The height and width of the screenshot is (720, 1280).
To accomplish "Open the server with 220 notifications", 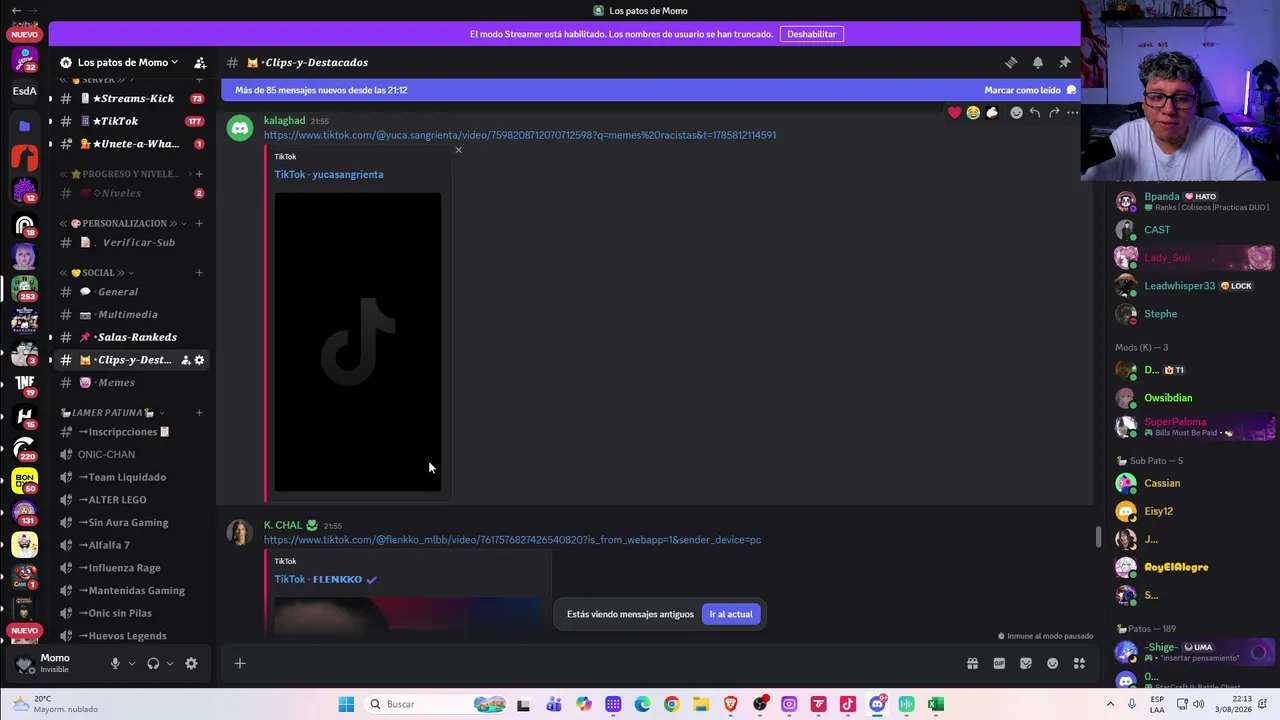I will tap(25, 448).
